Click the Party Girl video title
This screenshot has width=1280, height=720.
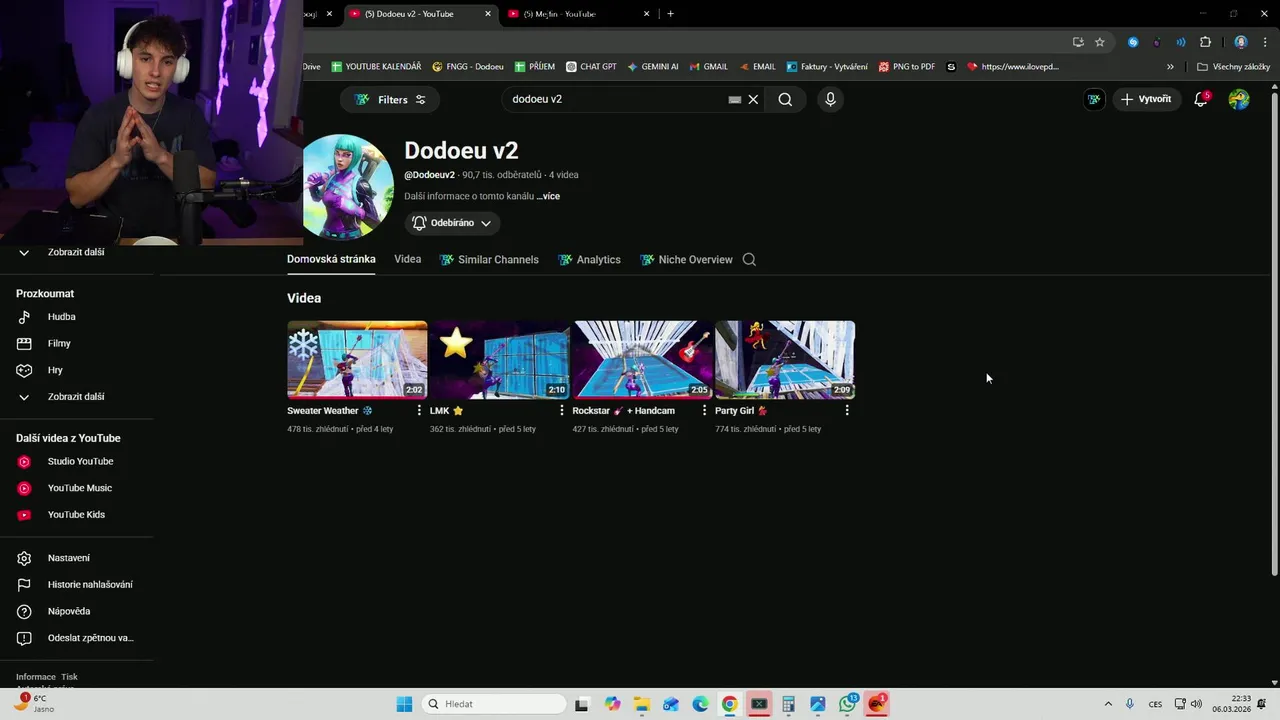point(741,411)
